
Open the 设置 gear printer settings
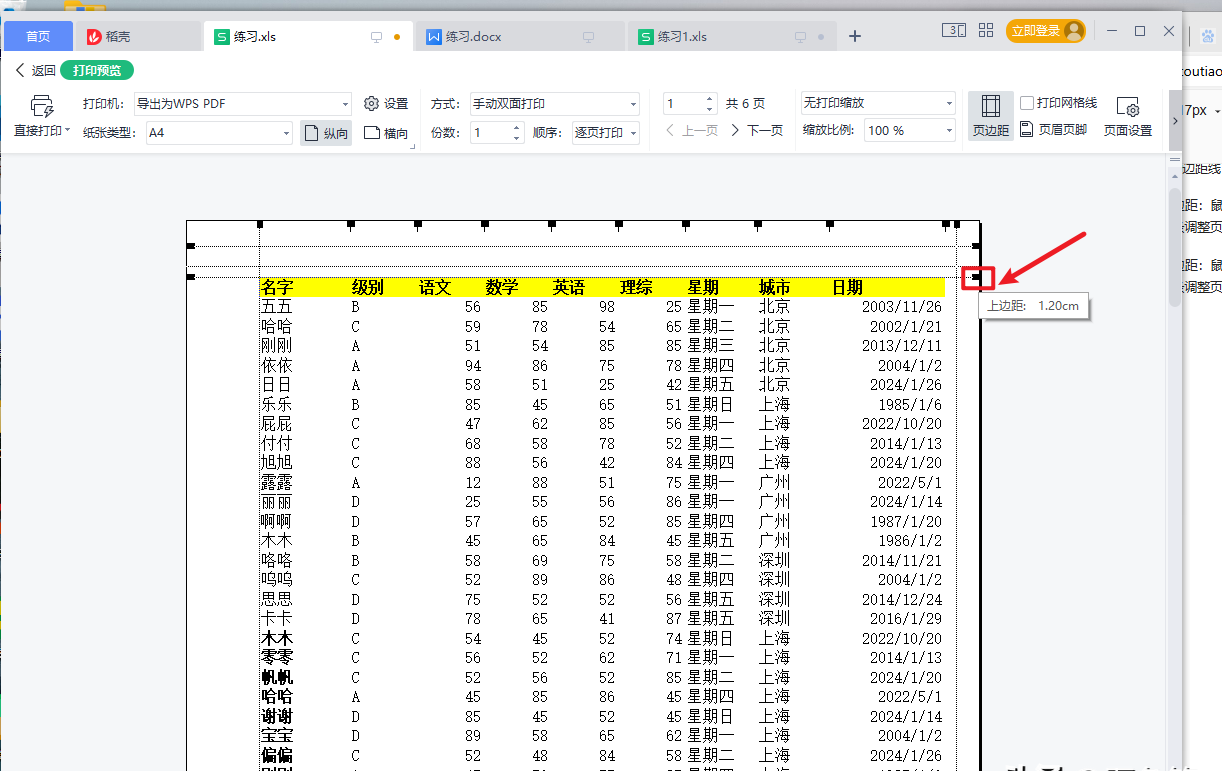pyautogui.click(x=386, y=104)
